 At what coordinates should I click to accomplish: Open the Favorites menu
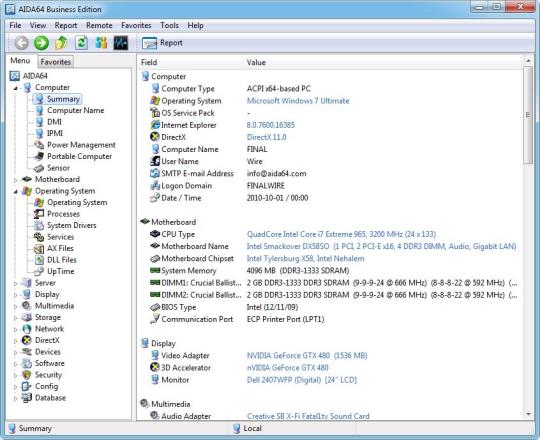pyautogui.click(x=136, y=25)
